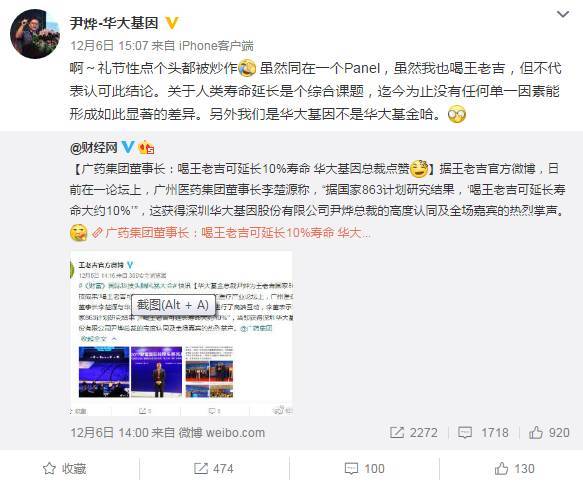Viewport: 583px width, 483px height.
Task: Open original post comments showing 1718
Action: [483, 432]
